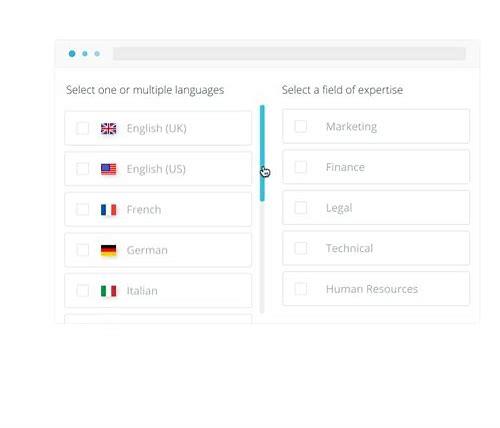Click the gray address bar field

pyautogui.click(x=289, y=54)
